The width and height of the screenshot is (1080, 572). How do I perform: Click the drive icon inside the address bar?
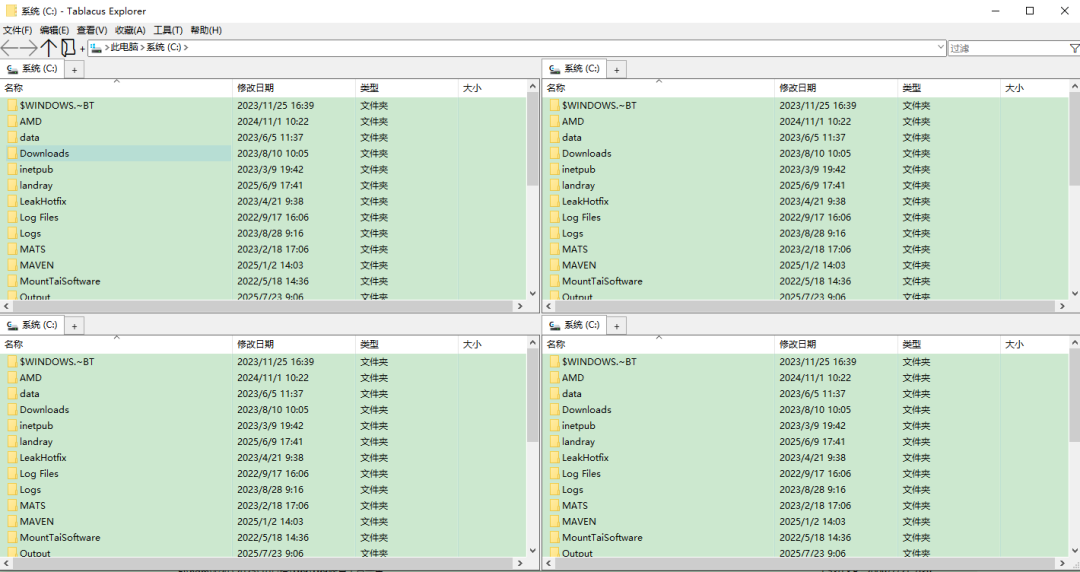coord(96,48)
